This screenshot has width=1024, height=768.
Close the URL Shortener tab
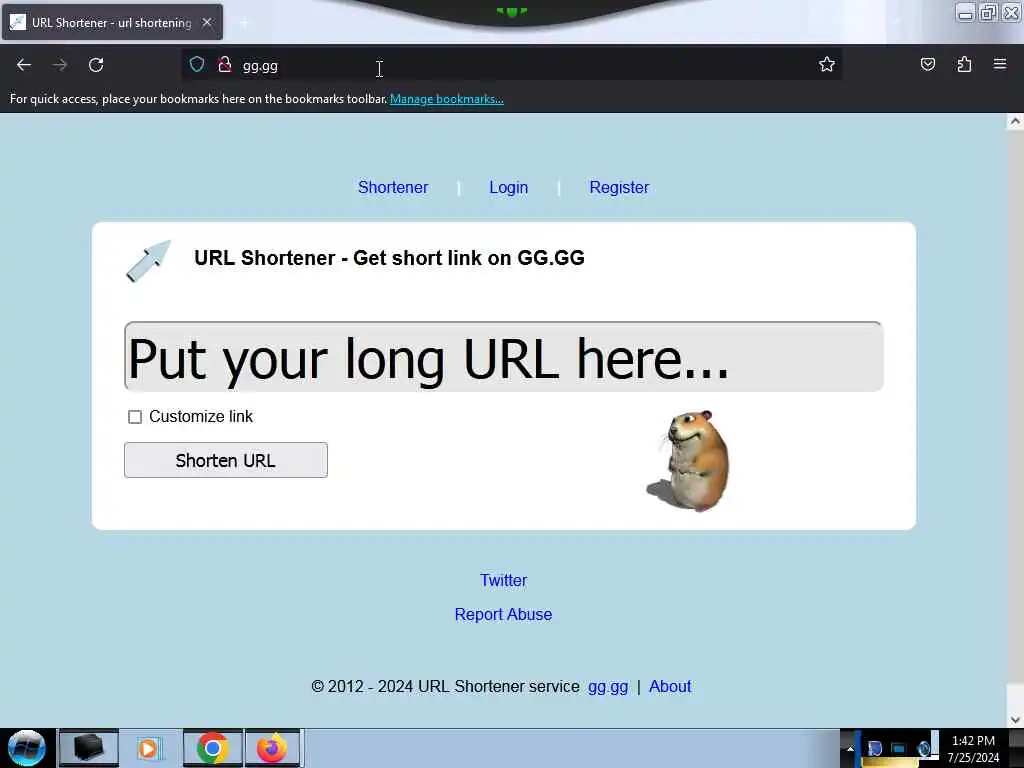tap(207, 22)
